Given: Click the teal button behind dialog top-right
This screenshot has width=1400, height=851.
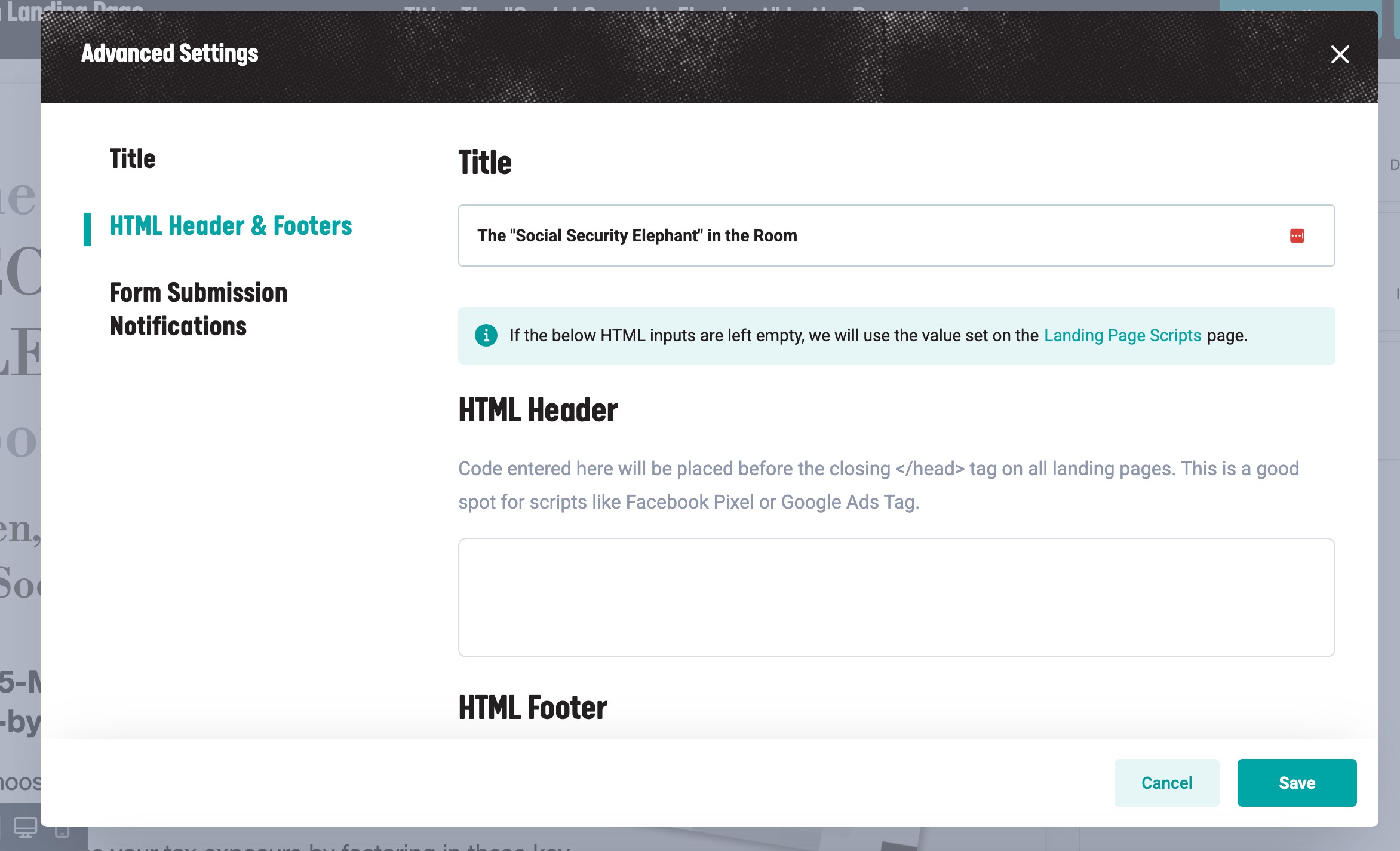Looking at the screenshot, I should (x=1302, y=5).
